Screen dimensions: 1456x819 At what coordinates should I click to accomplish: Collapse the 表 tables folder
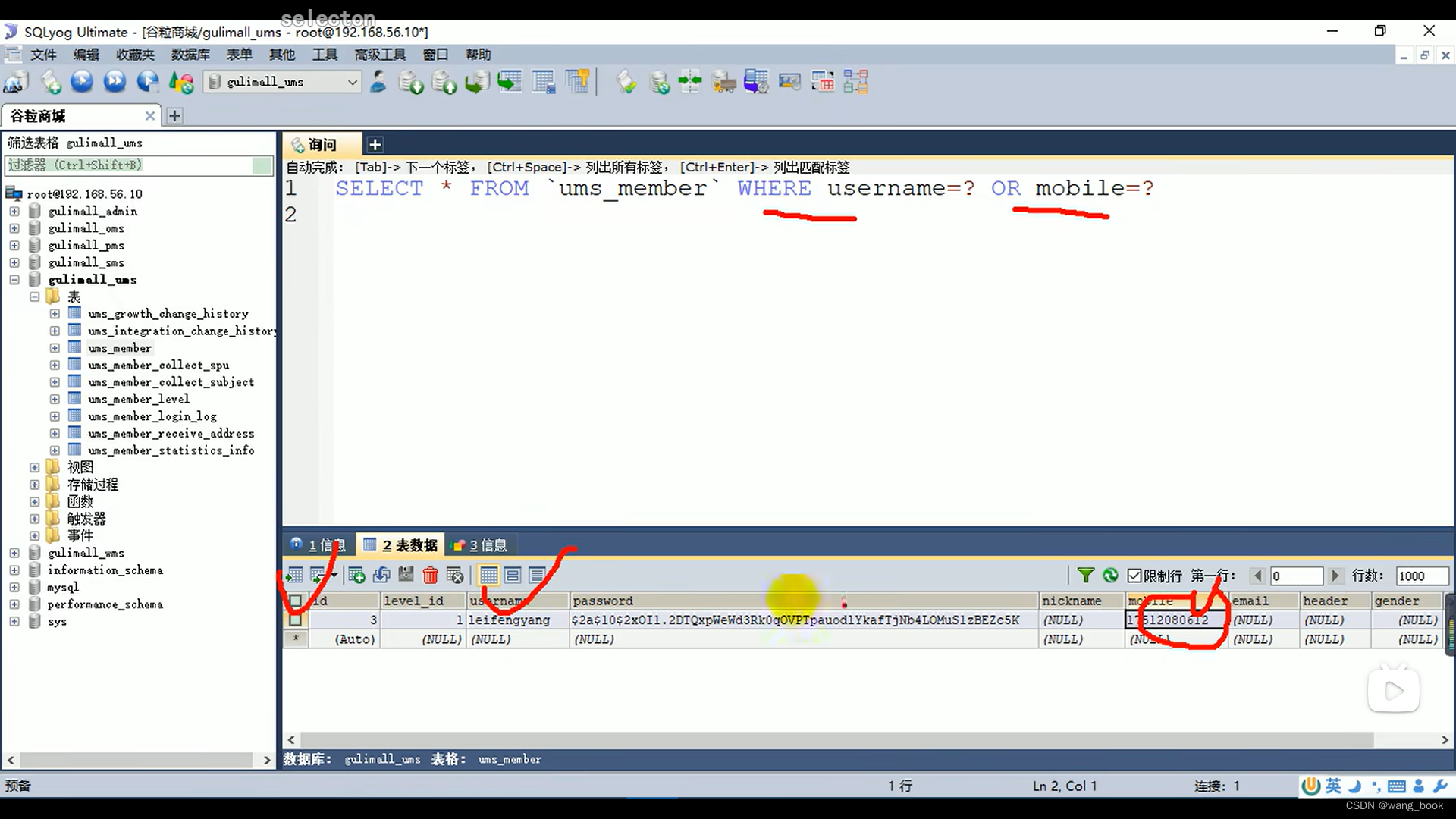(x=35, y=297)
